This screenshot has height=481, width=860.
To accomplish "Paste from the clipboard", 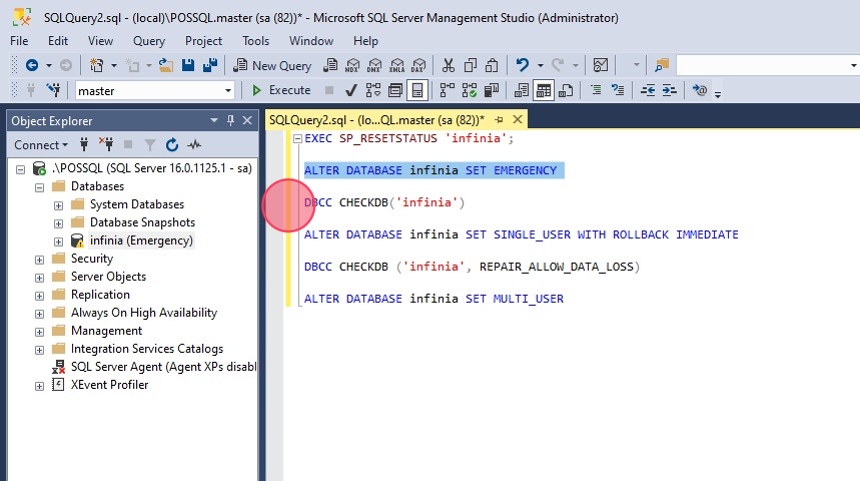I will pos(492,66).
